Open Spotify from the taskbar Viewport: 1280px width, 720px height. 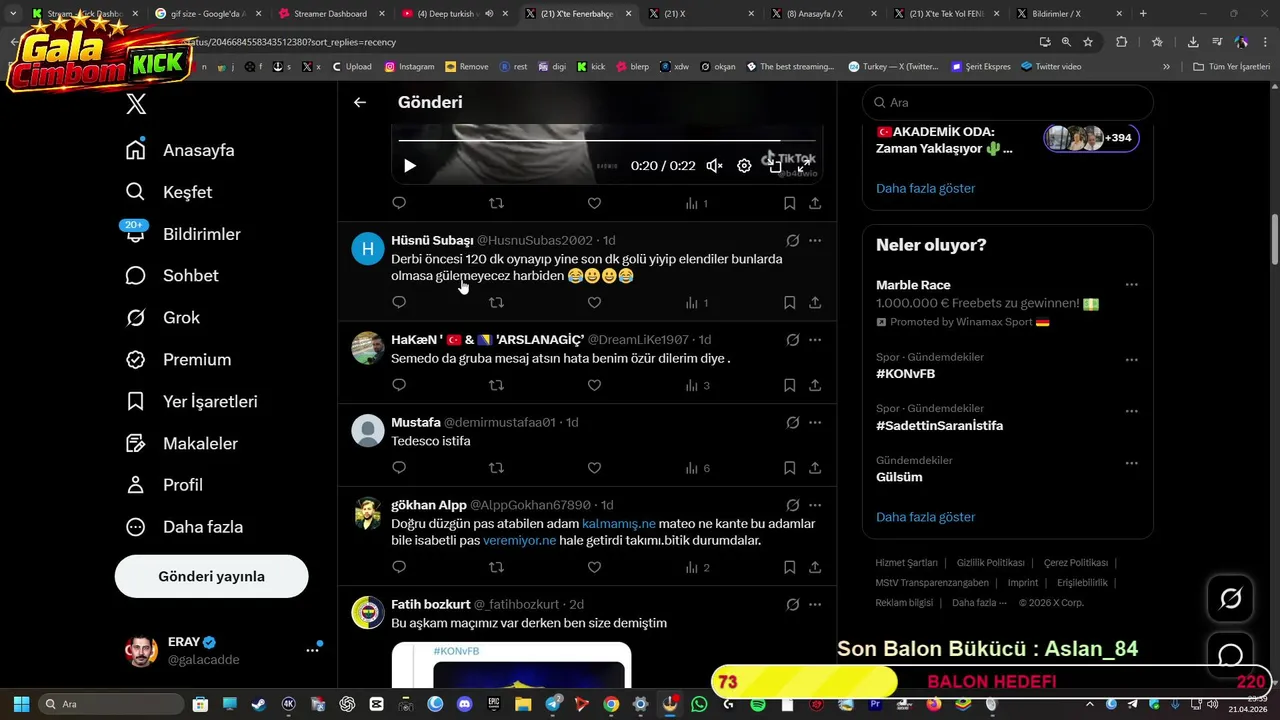pyautogui.click(x=758, y=704)
